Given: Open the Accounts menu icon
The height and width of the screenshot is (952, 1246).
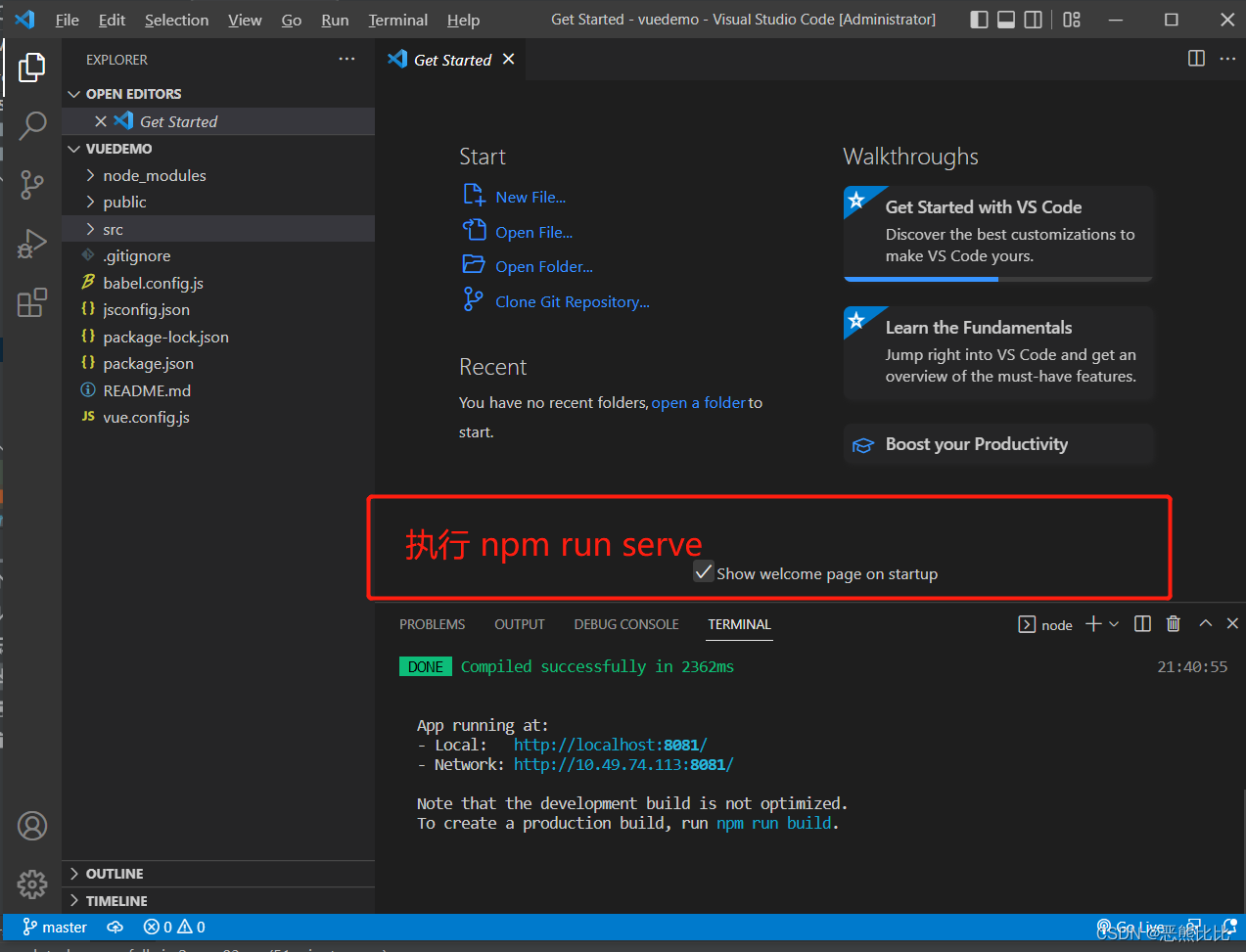Looking at the screenshot, I should pyautogui.click(x=32, y=826).
